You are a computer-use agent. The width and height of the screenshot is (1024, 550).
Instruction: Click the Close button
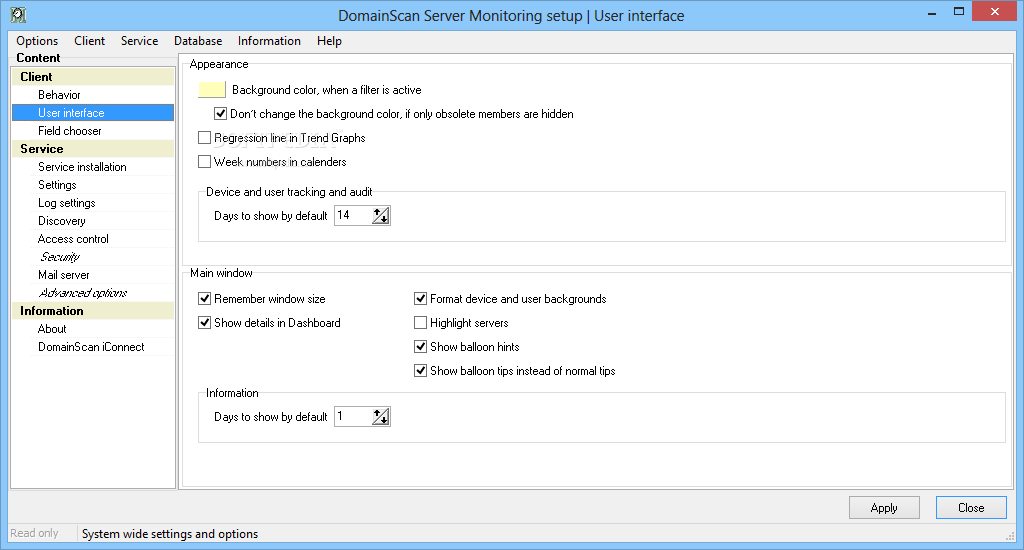(971, 508)
